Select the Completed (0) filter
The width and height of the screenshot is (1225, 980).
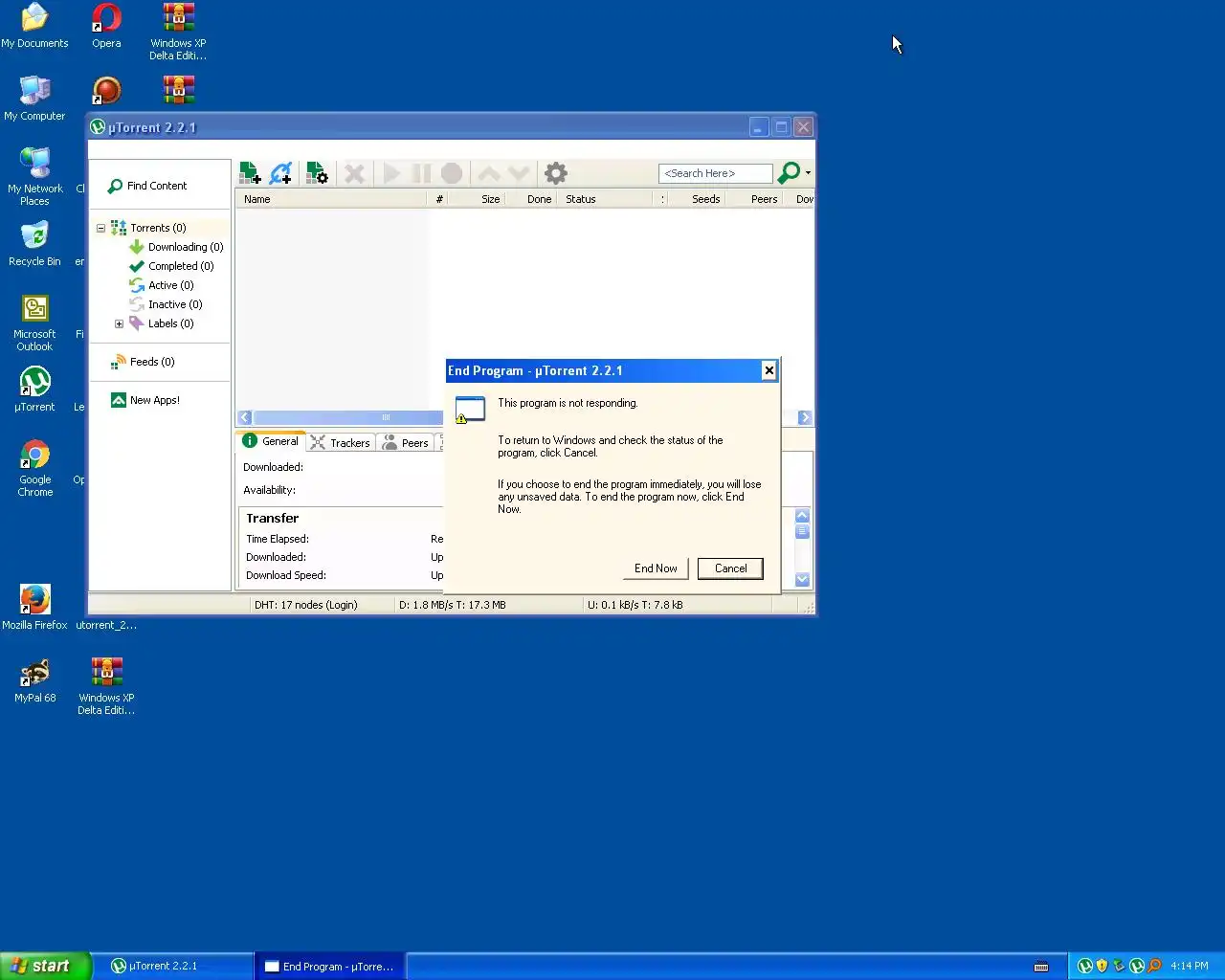180,266
